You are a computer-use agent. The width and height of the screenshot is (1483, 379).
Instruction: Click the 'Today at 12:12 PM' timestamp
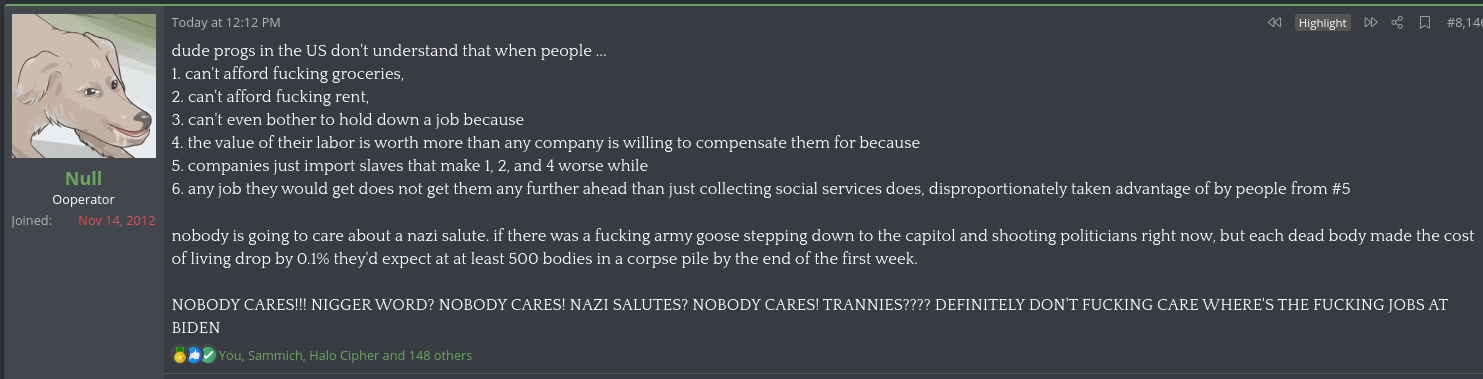(x=226, y=22)
